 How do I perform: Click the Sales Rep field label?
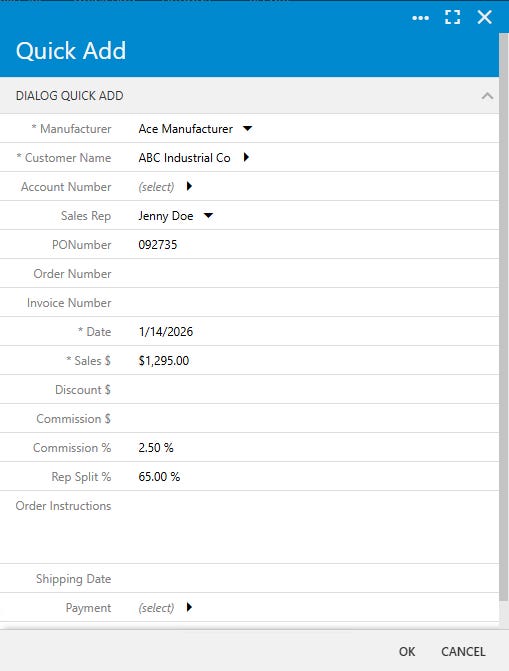[86, 216]
